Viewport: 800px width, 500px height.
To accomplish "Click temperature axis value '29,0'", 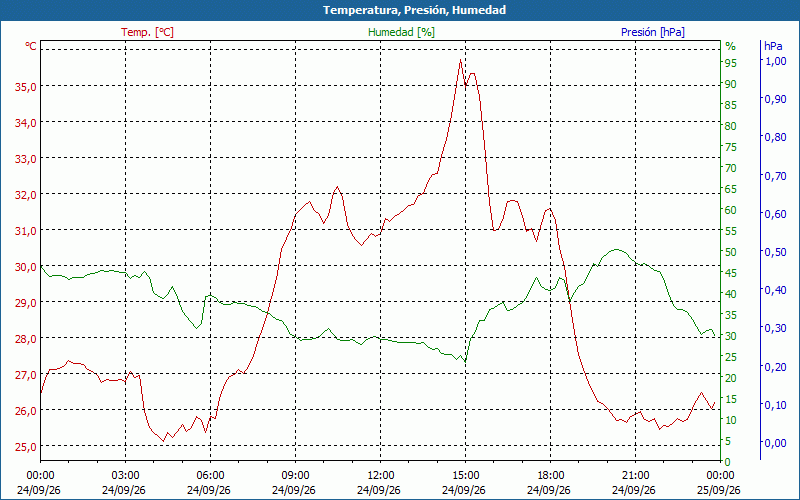I will pos(26,303).
